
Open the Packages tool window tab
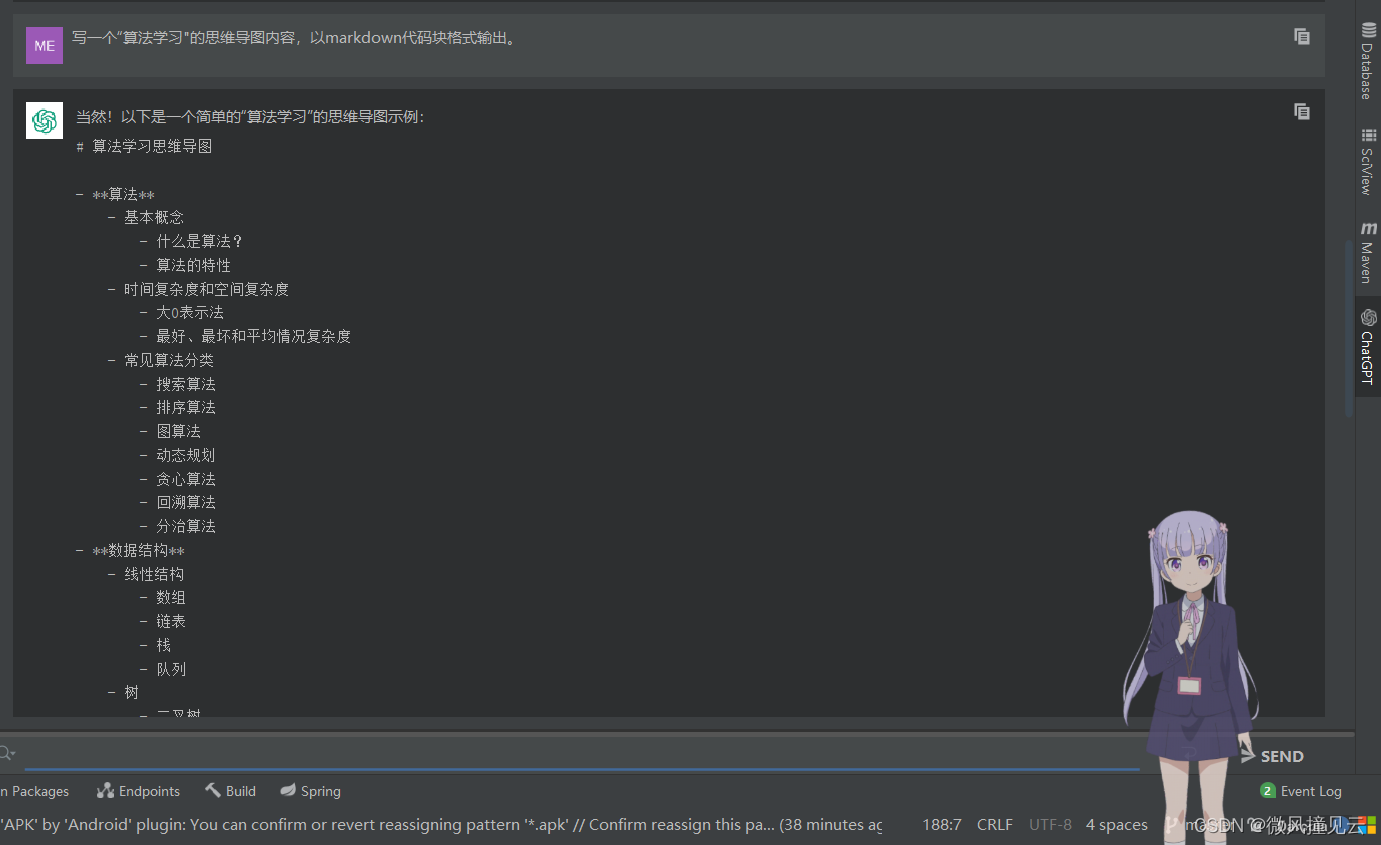tap(36, 791)
